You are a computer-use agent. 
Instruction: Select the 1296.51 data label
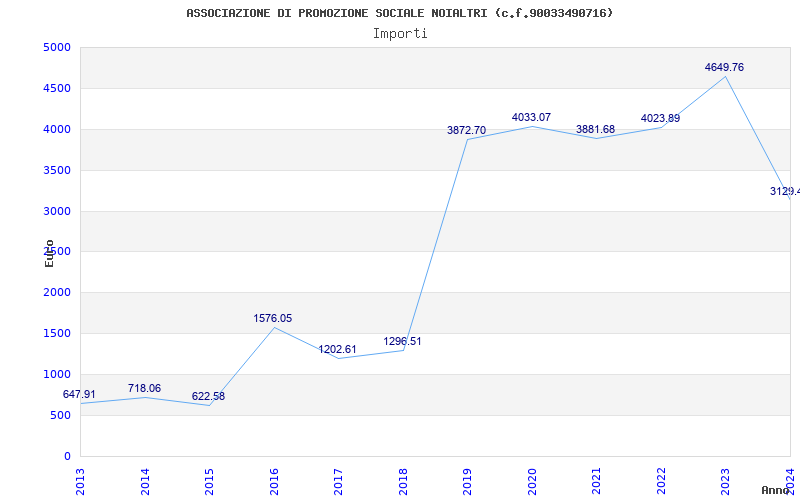[x=403, y=341]
